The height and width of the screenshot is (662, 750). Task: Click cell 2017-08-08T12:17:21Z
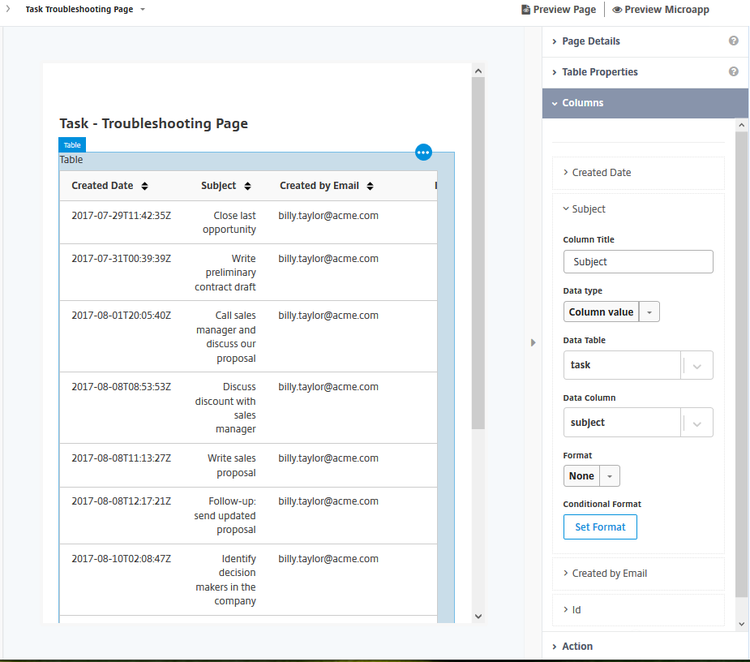point(121,501)
